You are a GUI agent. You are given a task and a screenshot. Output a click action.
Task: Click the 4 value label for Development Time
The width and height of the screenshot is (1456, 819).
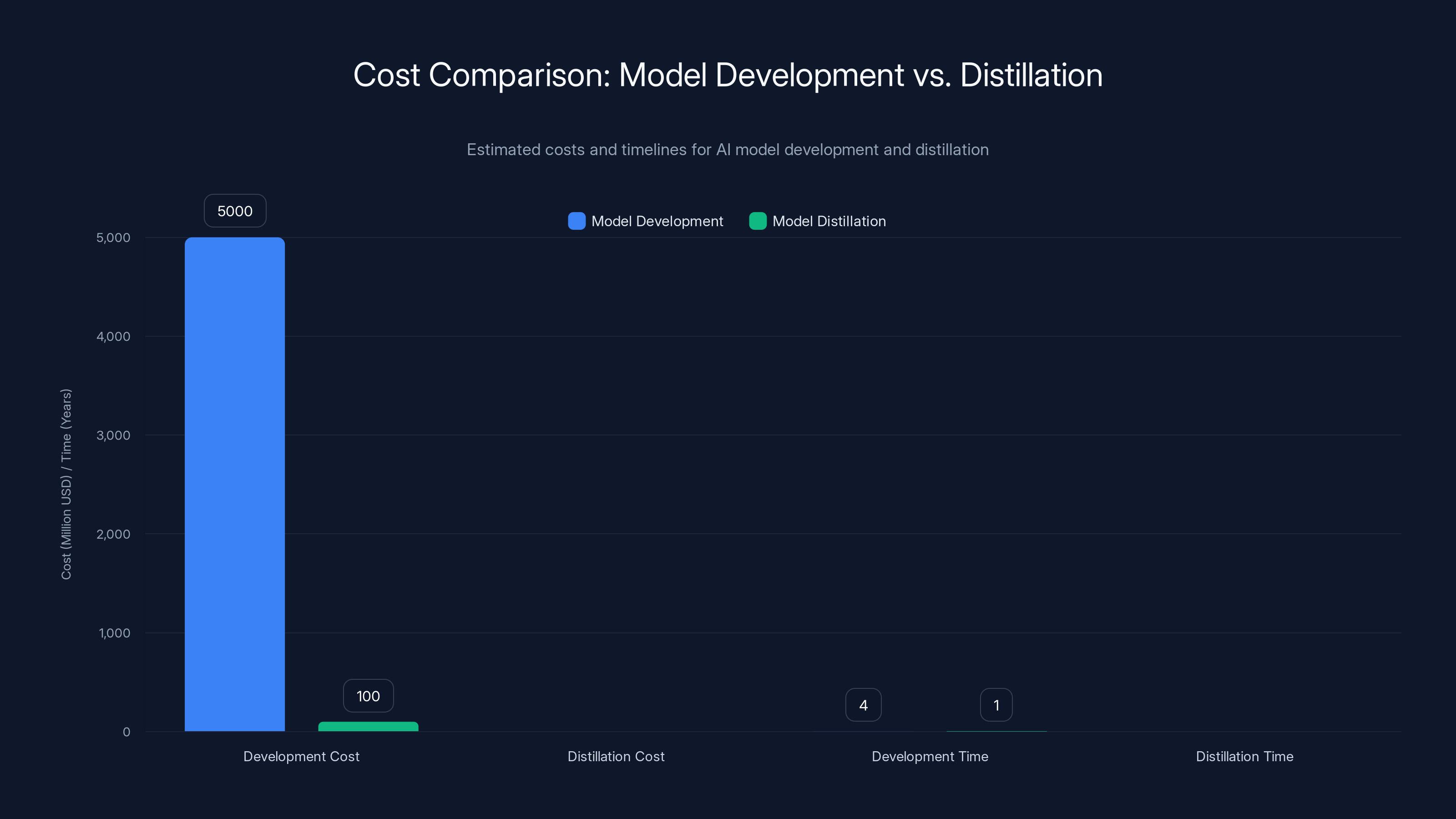click(863, 704)
